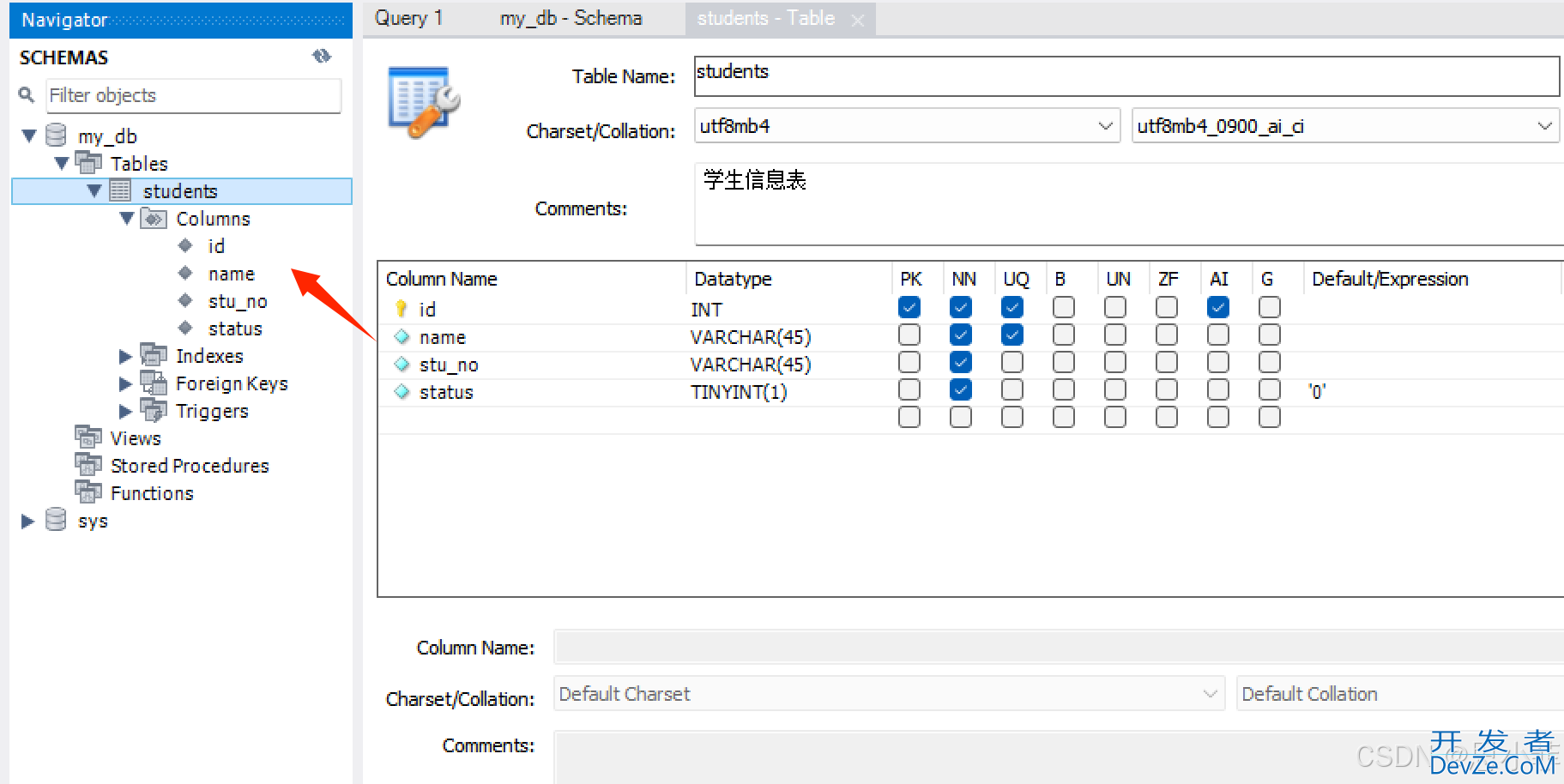Image resolution: width=1564 pixels, height=784 pixels.
Task: Collapse the students table node
Action: pos(94,190)
